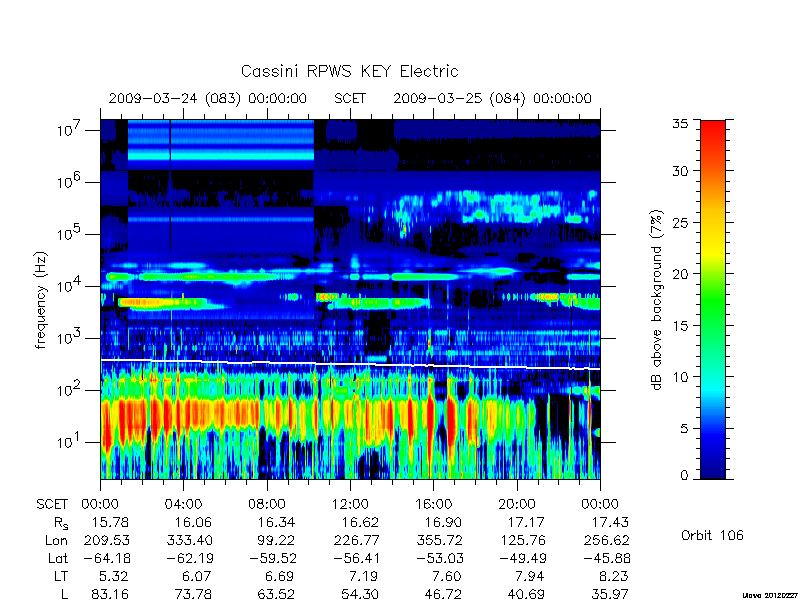
Task: Click the Lon value '355.72'
Action: click(439, 540)
